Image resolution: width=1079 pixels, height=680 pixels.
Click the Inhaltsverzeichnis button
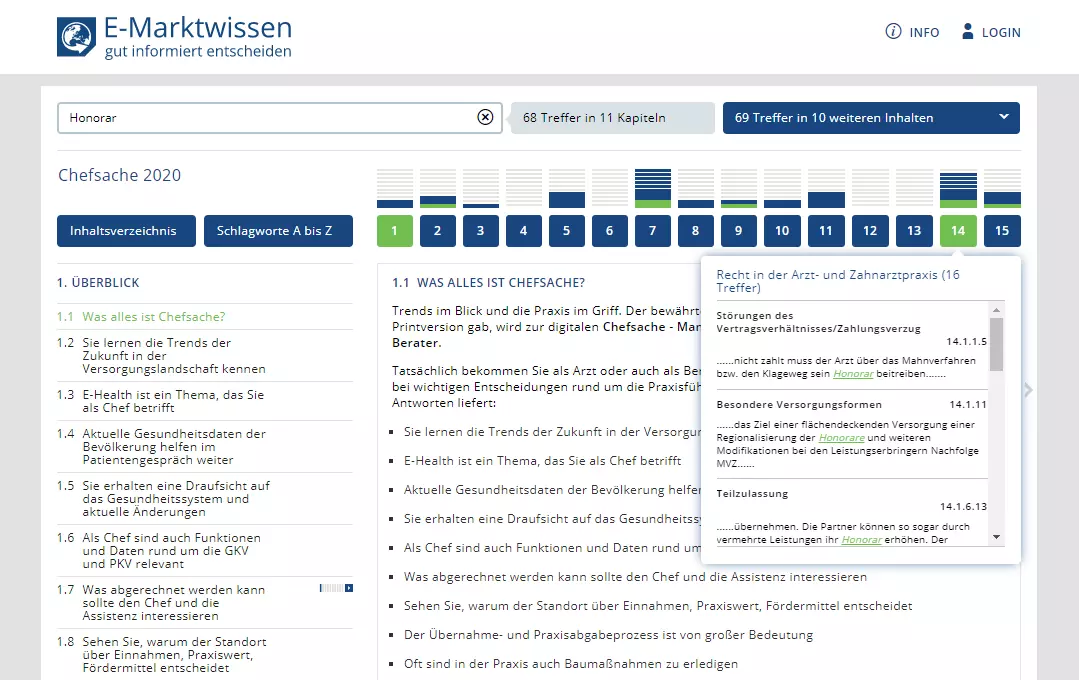tap(123, 231)
